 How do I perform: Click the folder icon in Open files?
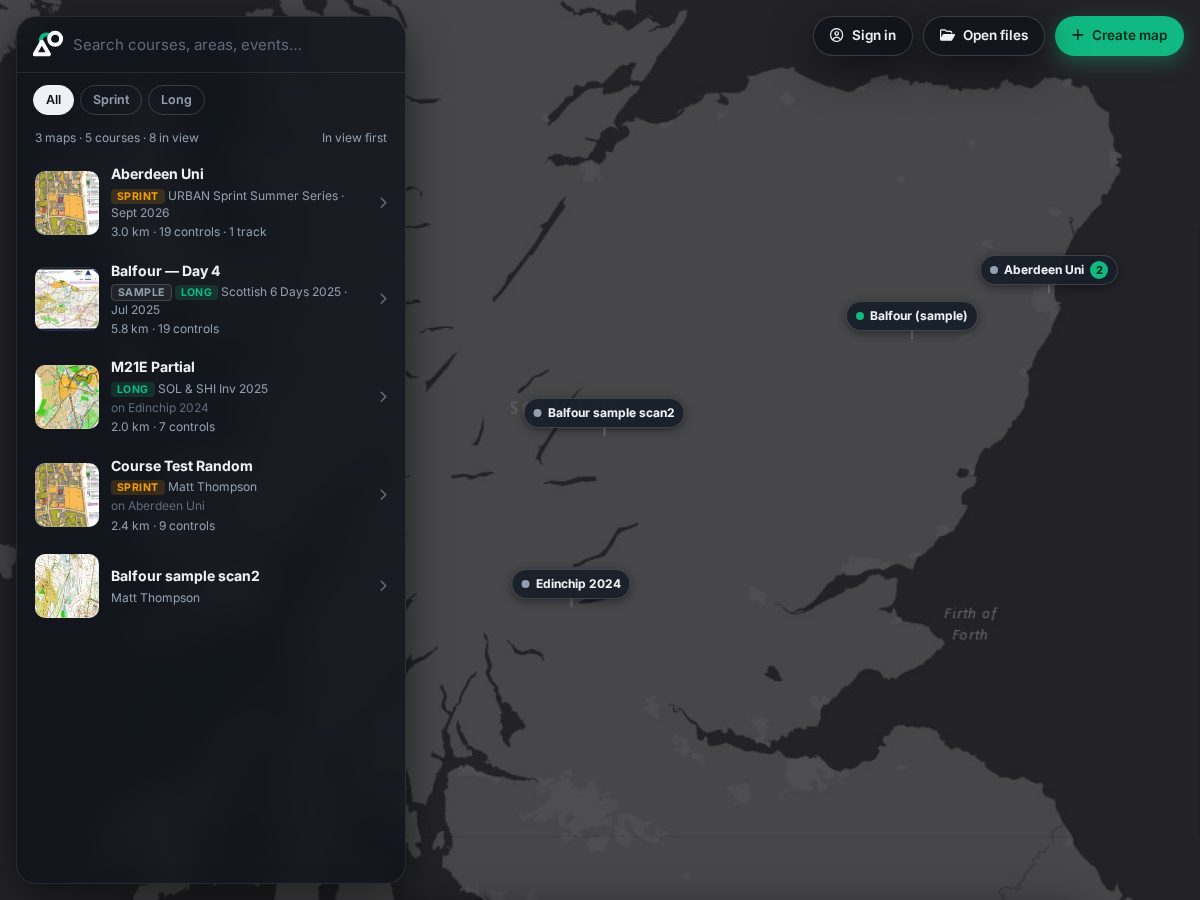coord(947,35)
